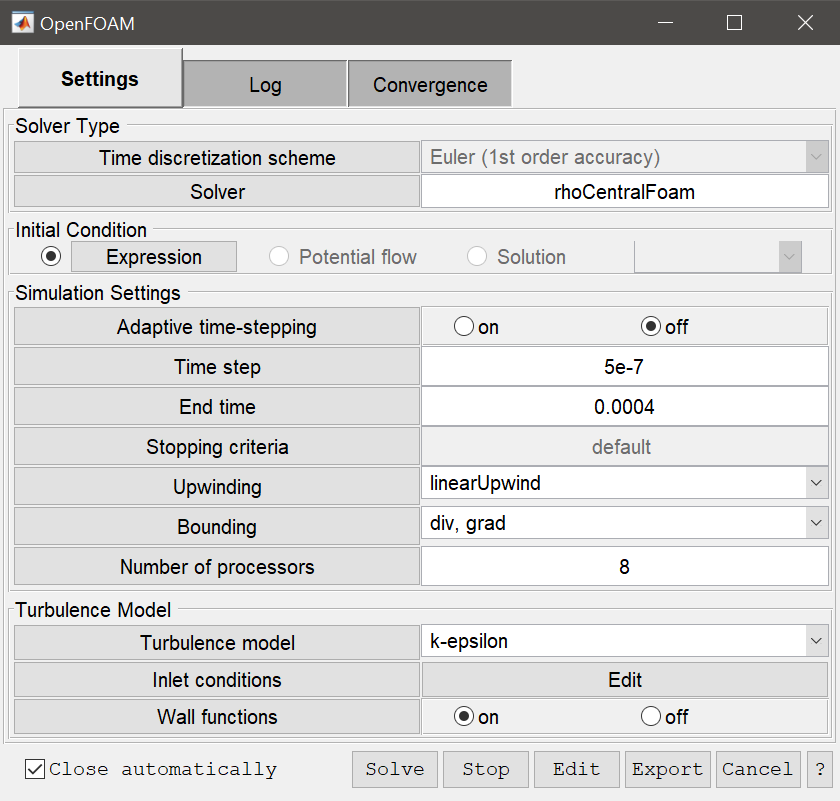Expand the Bounding dropdown

[625, 523]
